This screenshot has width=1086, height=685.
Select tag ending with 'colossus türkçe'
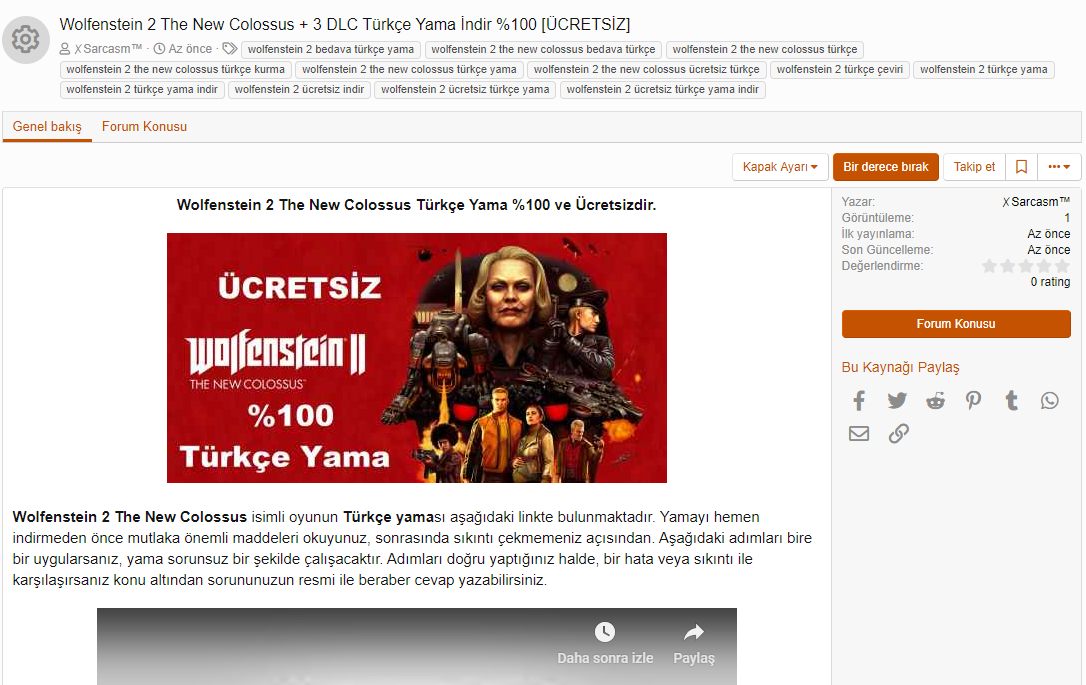pyautogui.click(x=765, y=50)
